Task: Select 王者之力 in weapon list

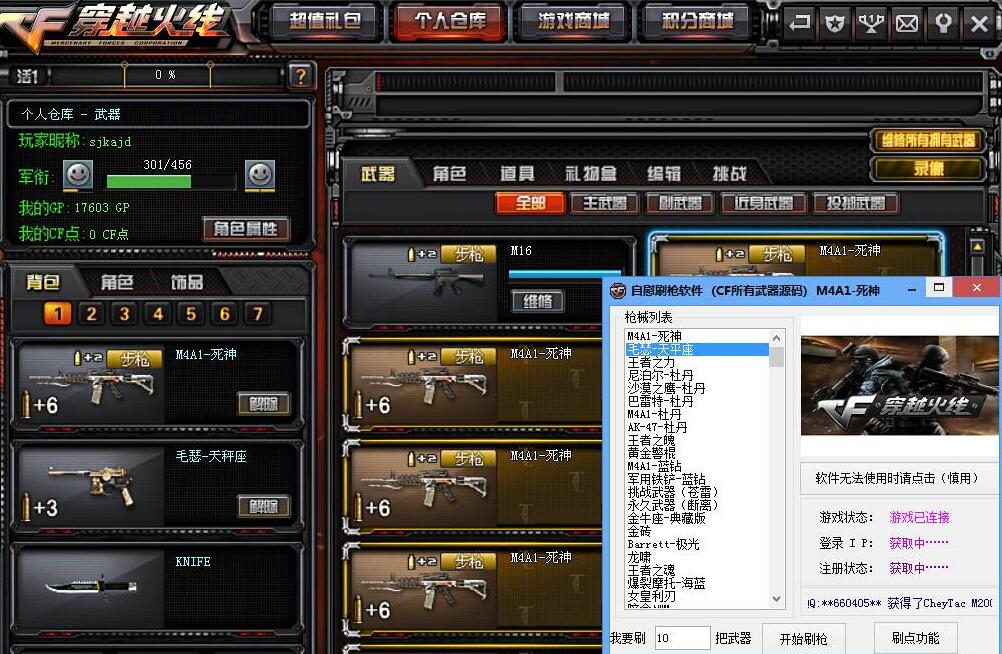Action: 697,362
